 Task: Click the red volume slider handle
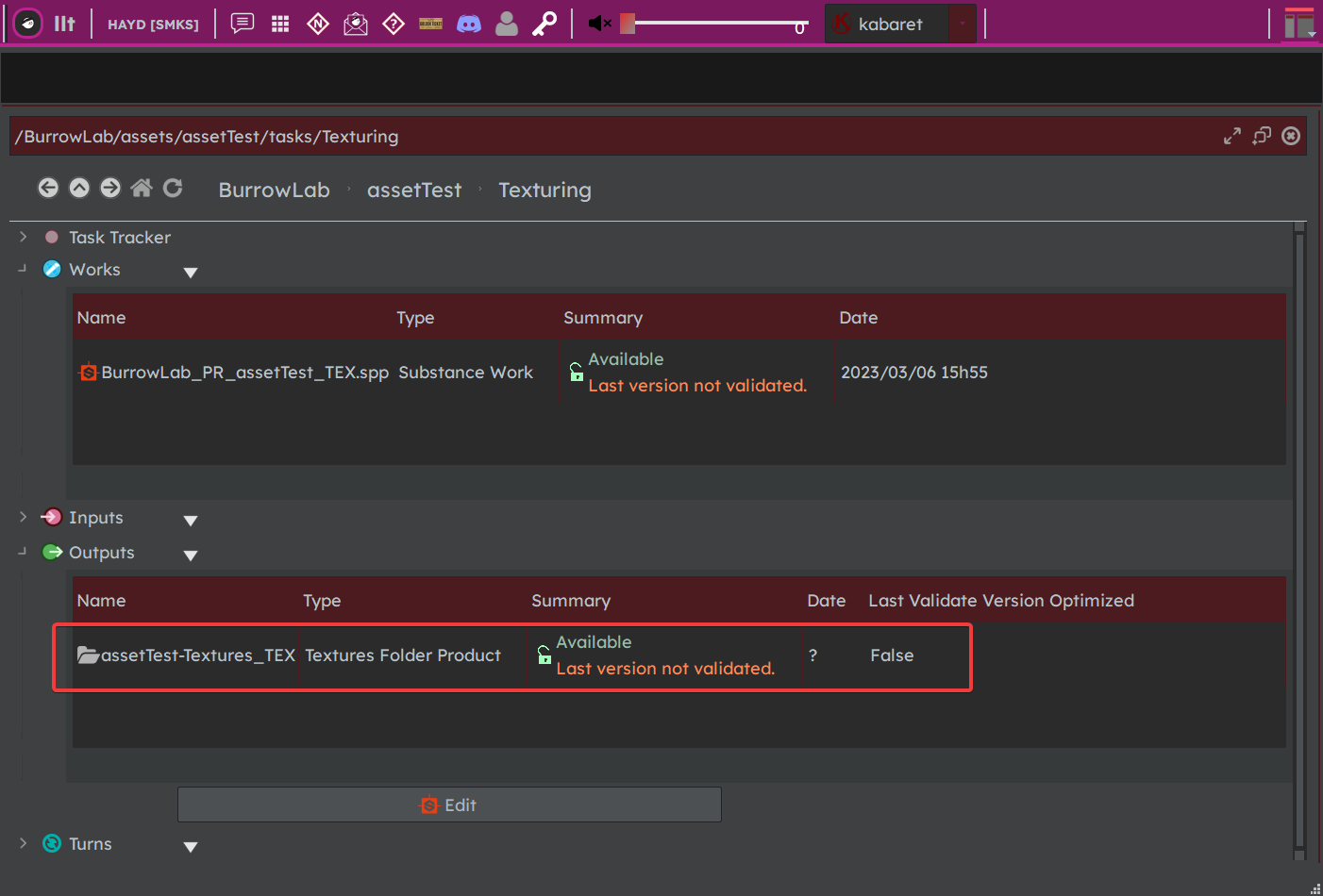[628, 24]
